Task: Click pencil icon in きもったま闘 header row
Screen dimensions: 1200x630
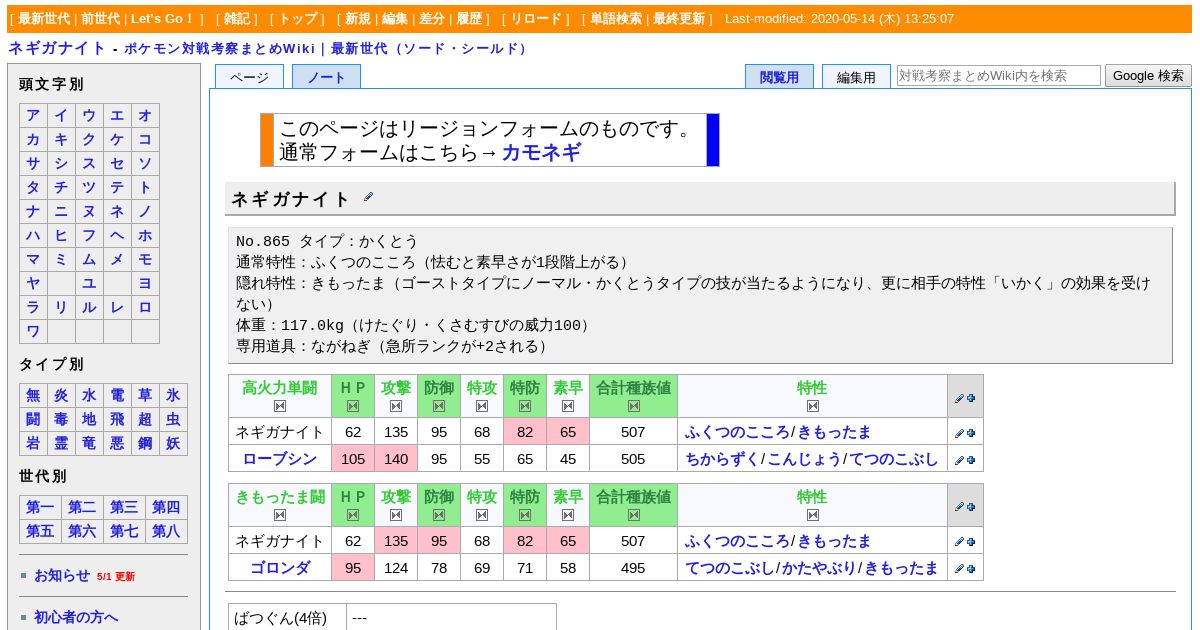Action: coord(959,506)
